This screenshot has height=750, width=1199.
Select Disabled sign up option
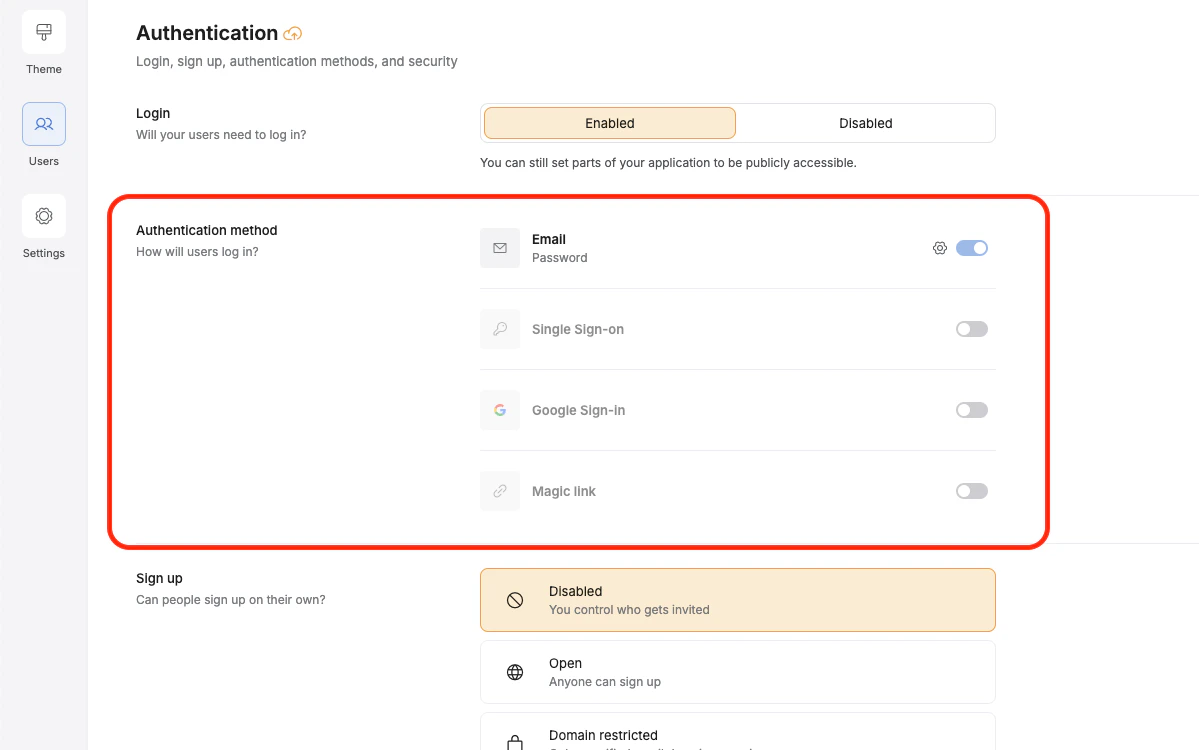(x=738, y=600)
